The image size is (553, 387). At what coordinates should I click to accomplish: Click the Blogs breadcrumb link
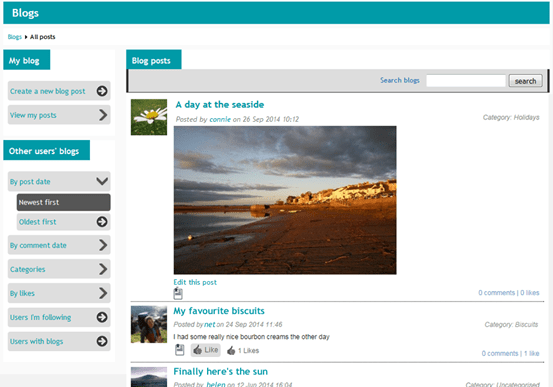pos(14,37)
